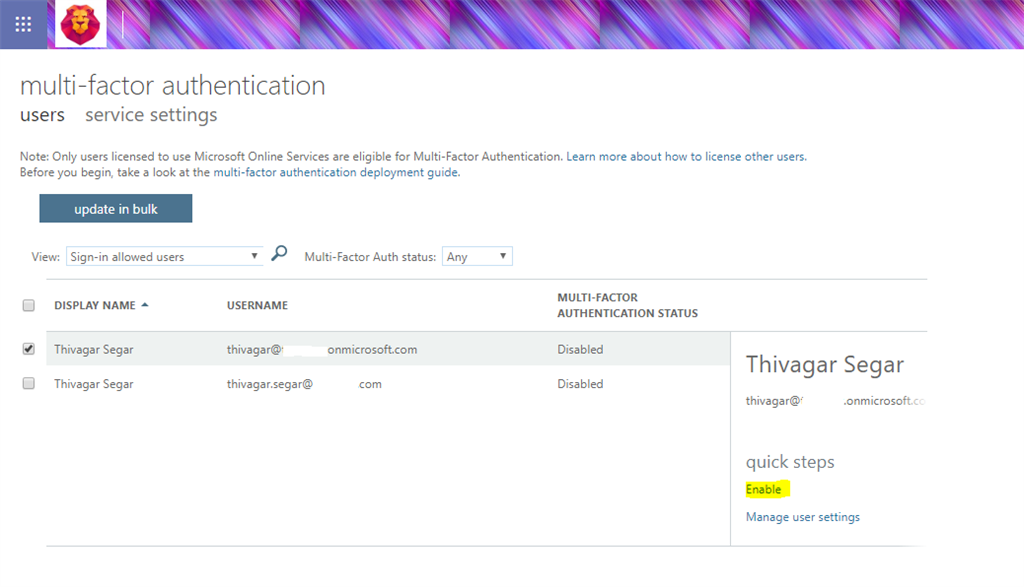Uncheck the thivagar@ onmicrosoft.com user row
The width and height of the screenshot is (1024, 587).
coord(29,349)
